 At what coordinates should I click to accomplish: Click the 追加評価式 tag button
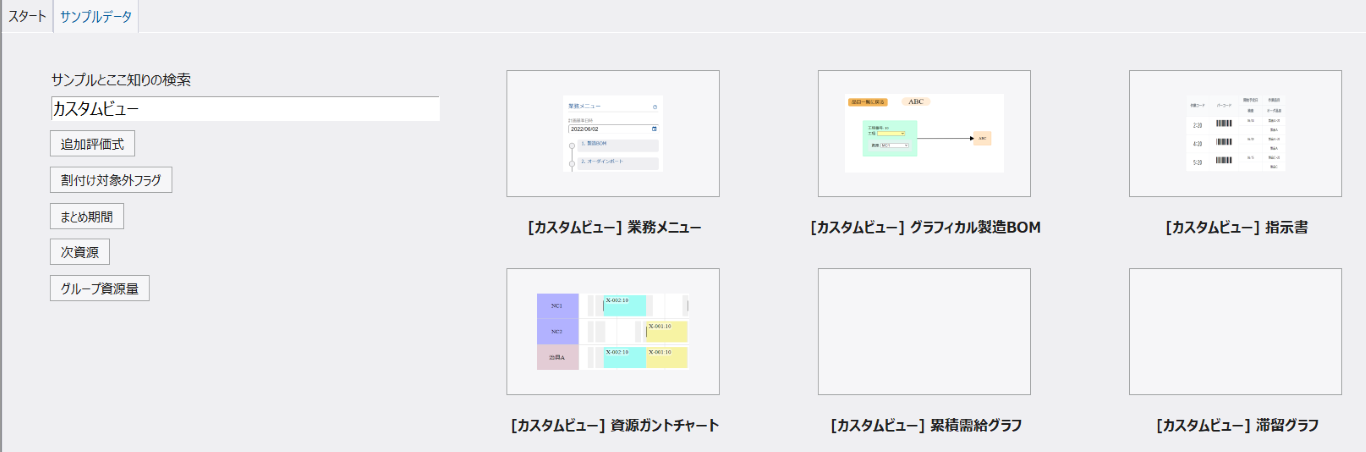[92, 144]
